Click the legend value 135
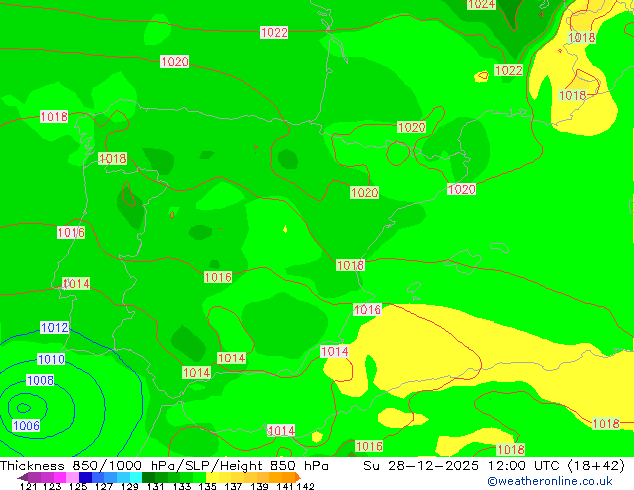This screenshot has width=634, height=490. (x=207, y=486)
